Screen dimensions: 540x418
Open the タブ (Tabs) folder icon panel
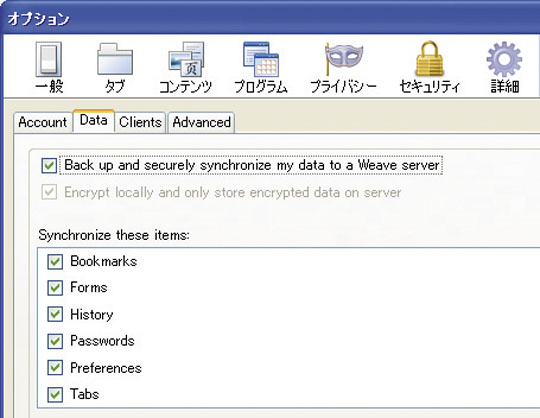point(115,67)
